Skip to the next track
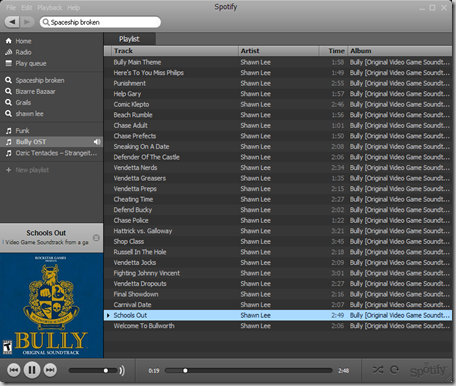456x386 pixels. [x=50, y=370]
